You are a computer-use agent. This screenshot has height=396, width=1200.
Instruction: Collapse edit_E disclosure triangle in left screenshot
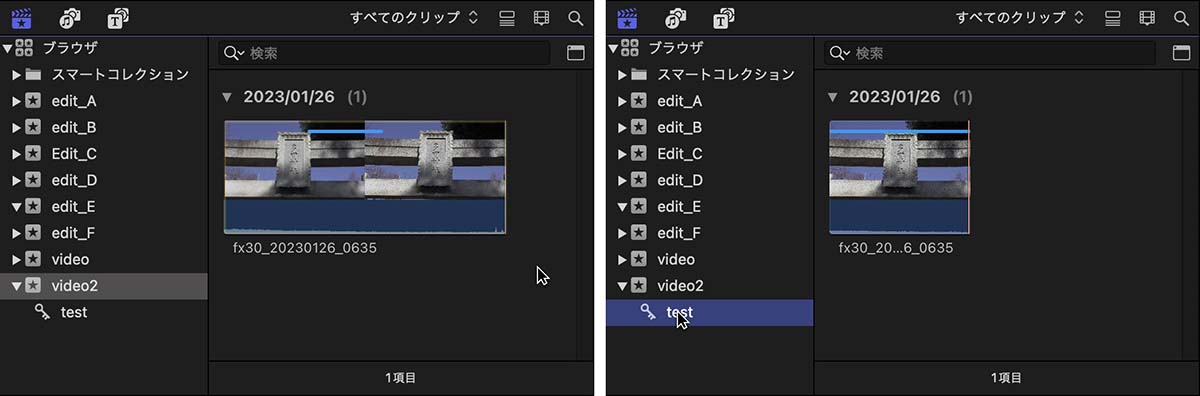[x=16, y=207]
